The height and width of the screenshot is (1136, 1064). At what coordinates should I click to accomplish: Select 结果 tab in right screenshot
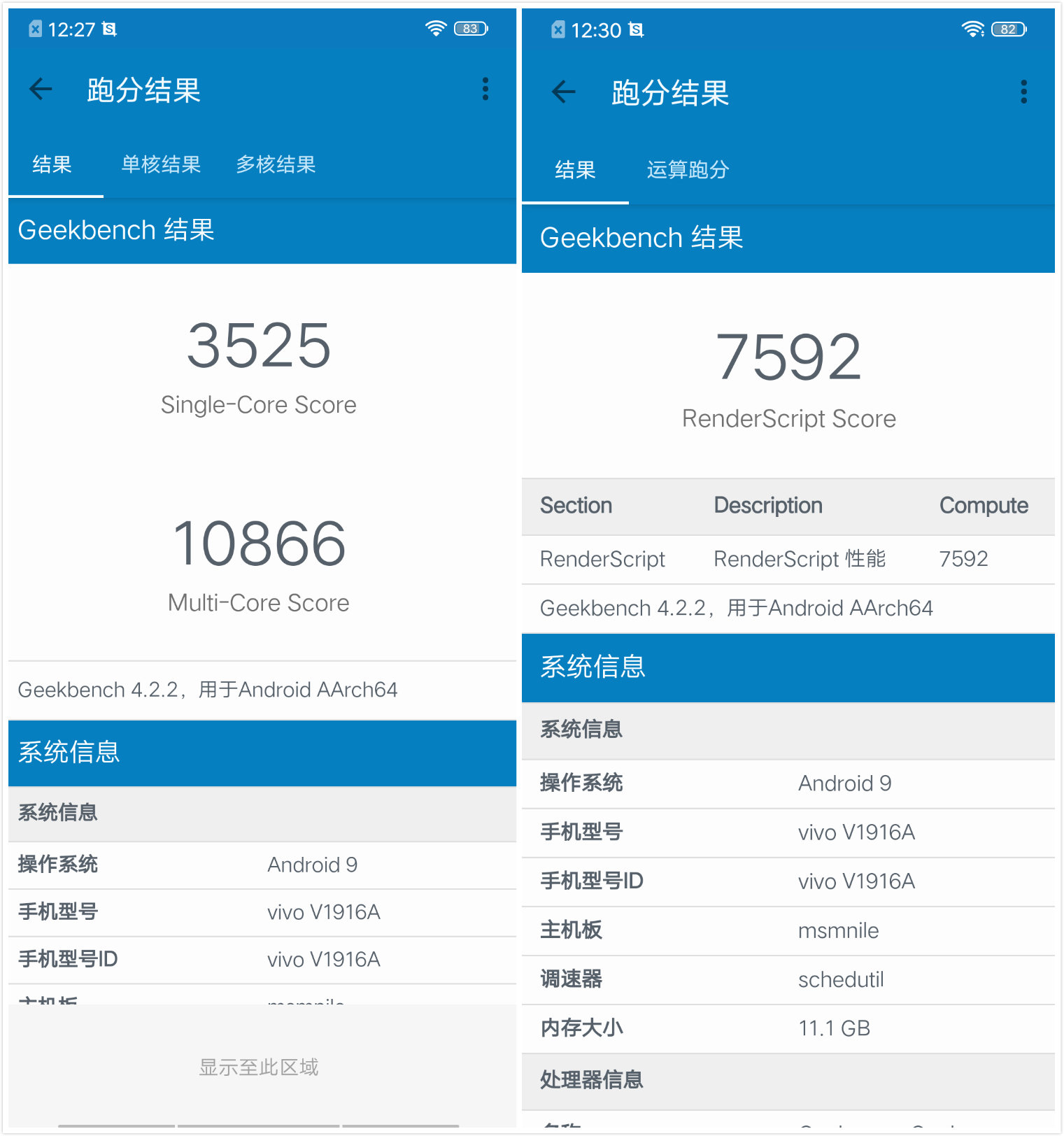point(575,169)
